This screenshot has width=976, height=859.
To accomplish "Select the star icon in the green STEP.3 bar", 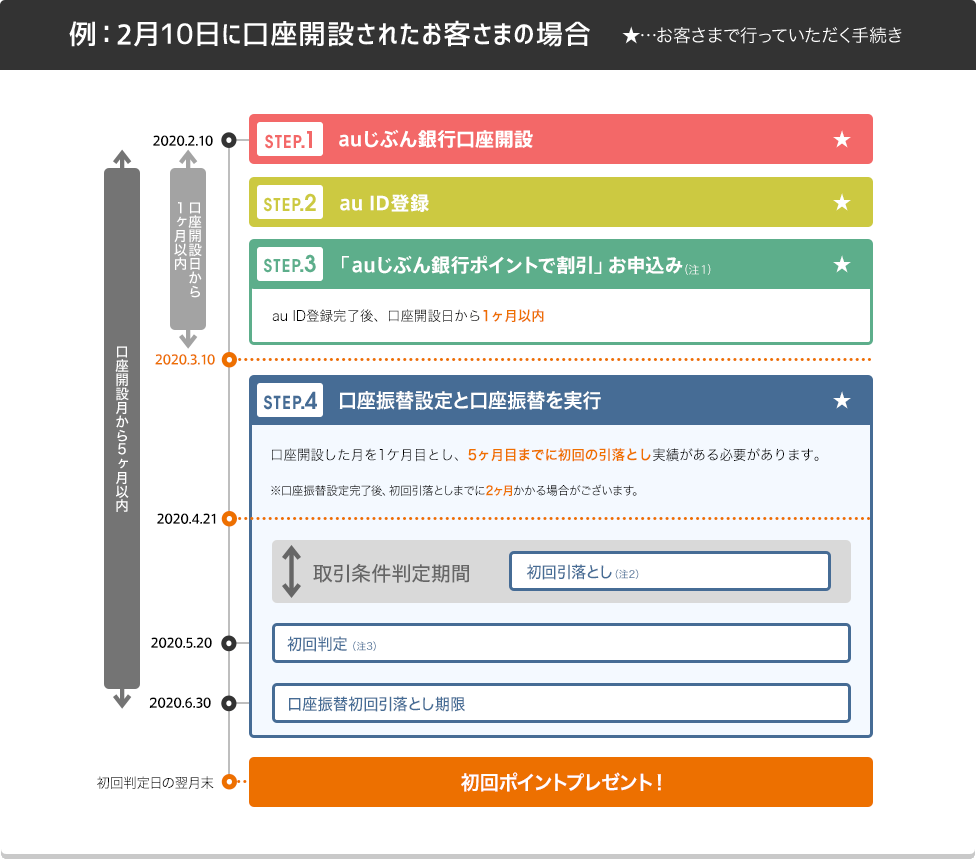I will click(842, 265).
